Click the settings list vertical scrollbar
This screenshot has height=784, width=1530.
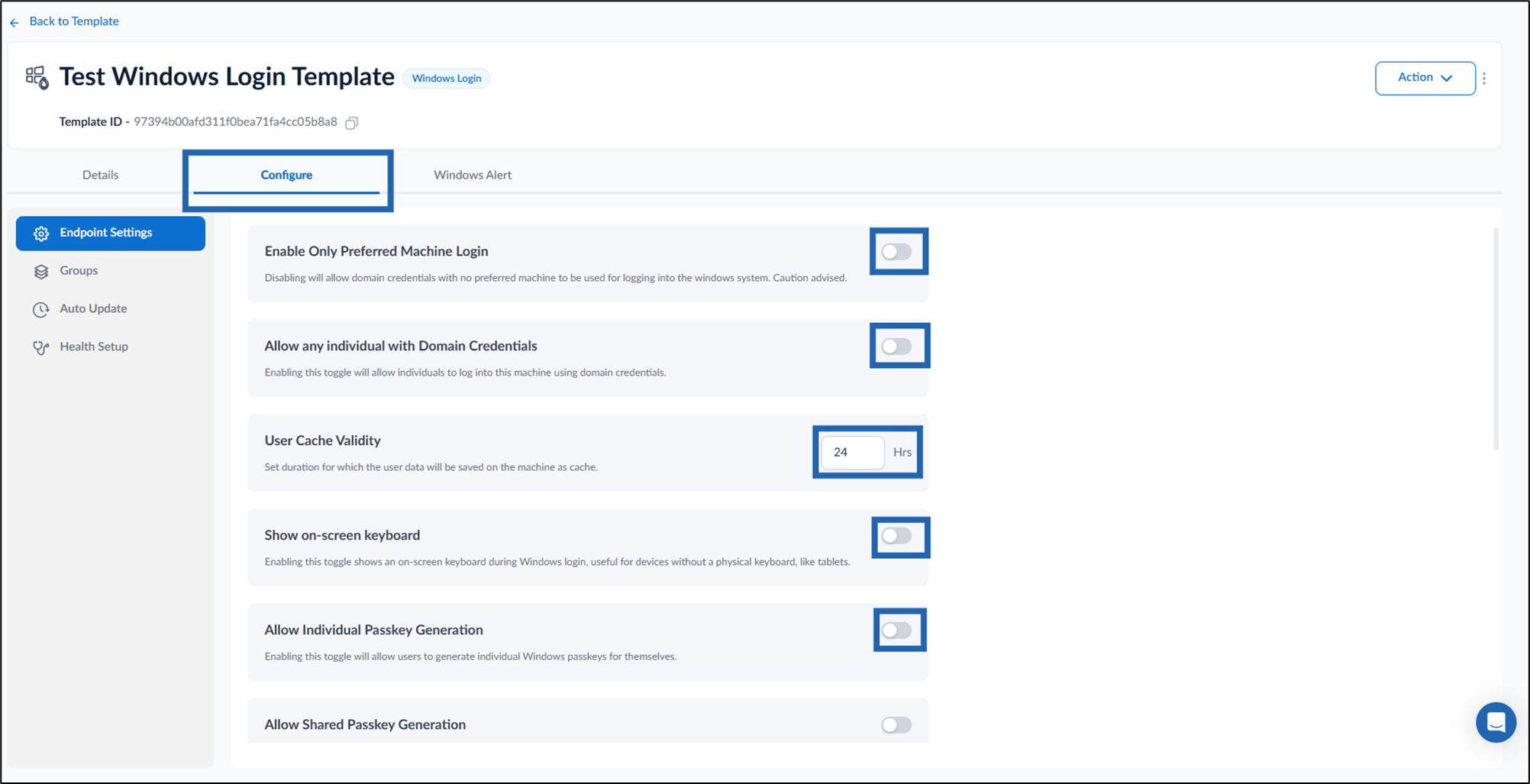click(x=1496, y=339)
